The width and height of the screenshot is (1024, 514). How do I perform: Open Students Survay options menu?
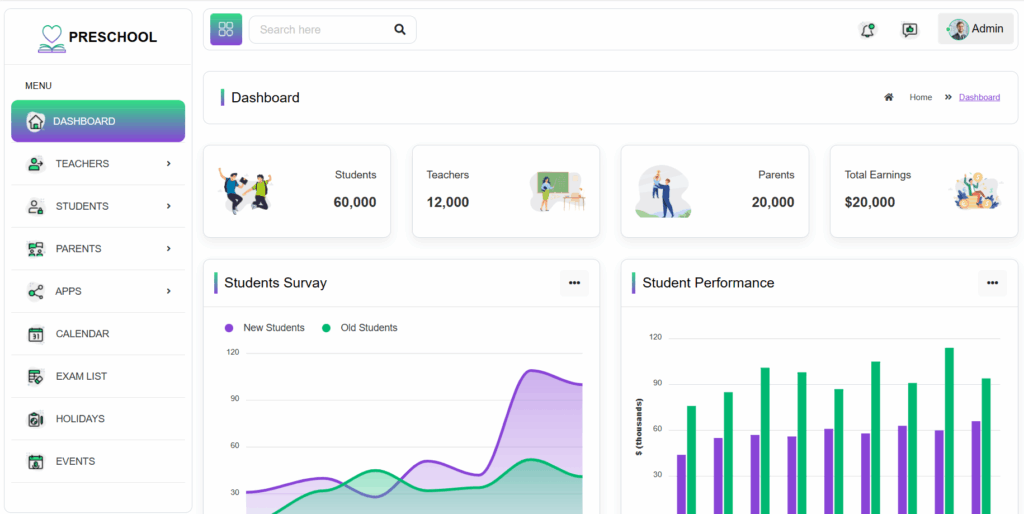pos(574,283)
